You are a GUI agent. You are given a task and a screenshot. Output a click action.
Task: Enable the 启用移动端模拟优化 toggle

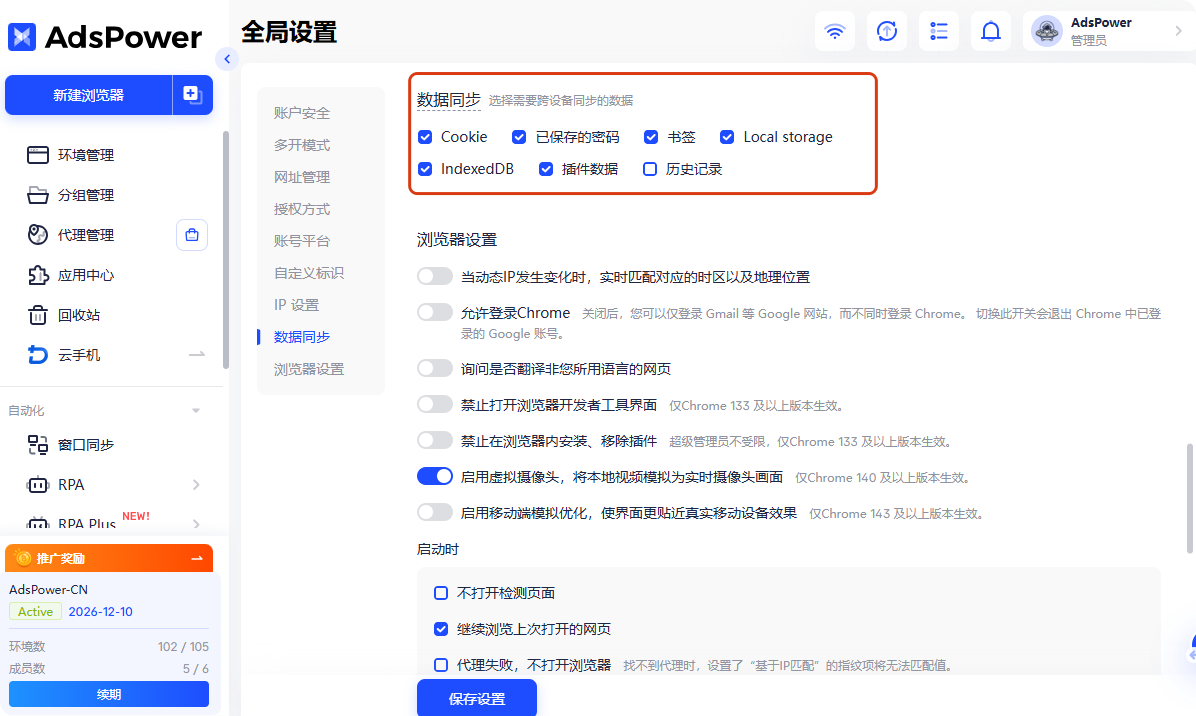click(x=435, y=512)
